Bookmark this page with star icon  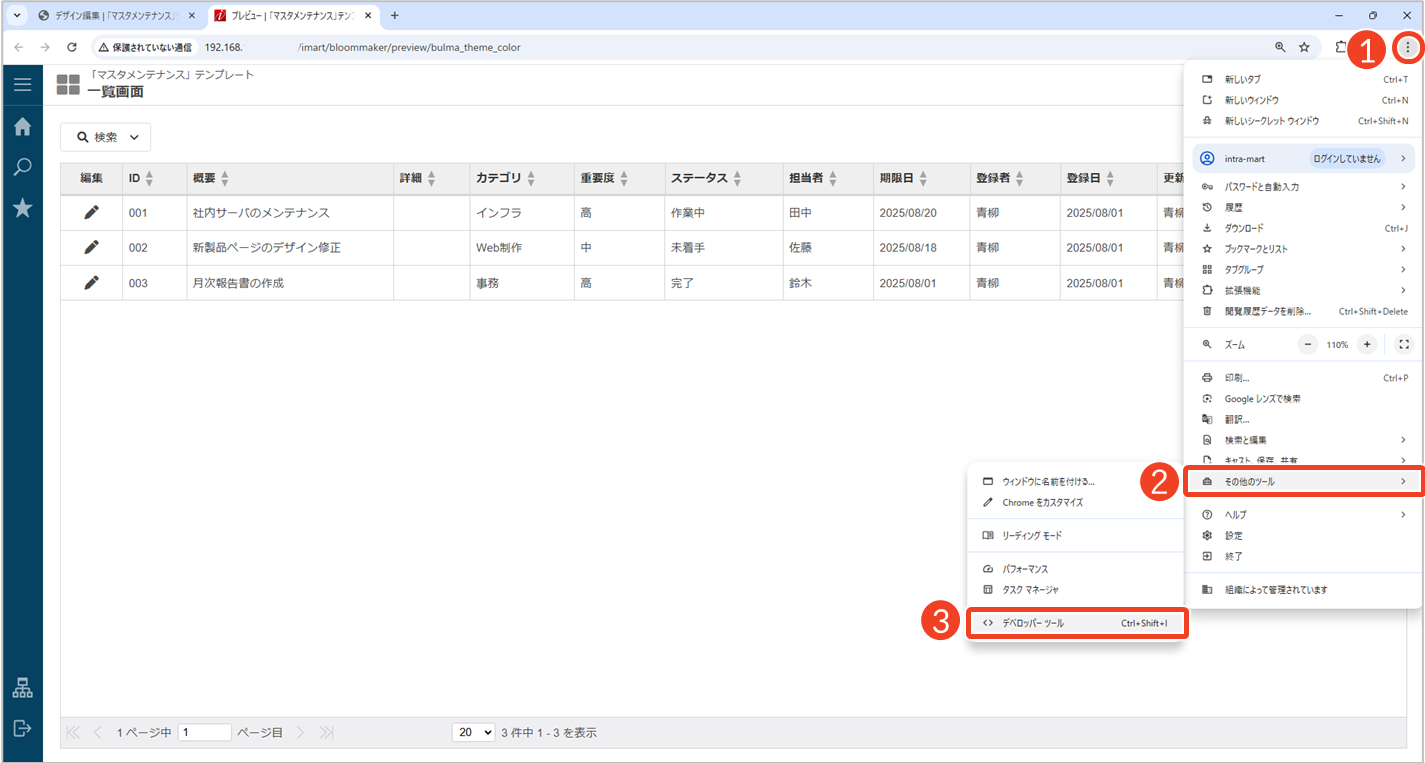click(1304, 47)
